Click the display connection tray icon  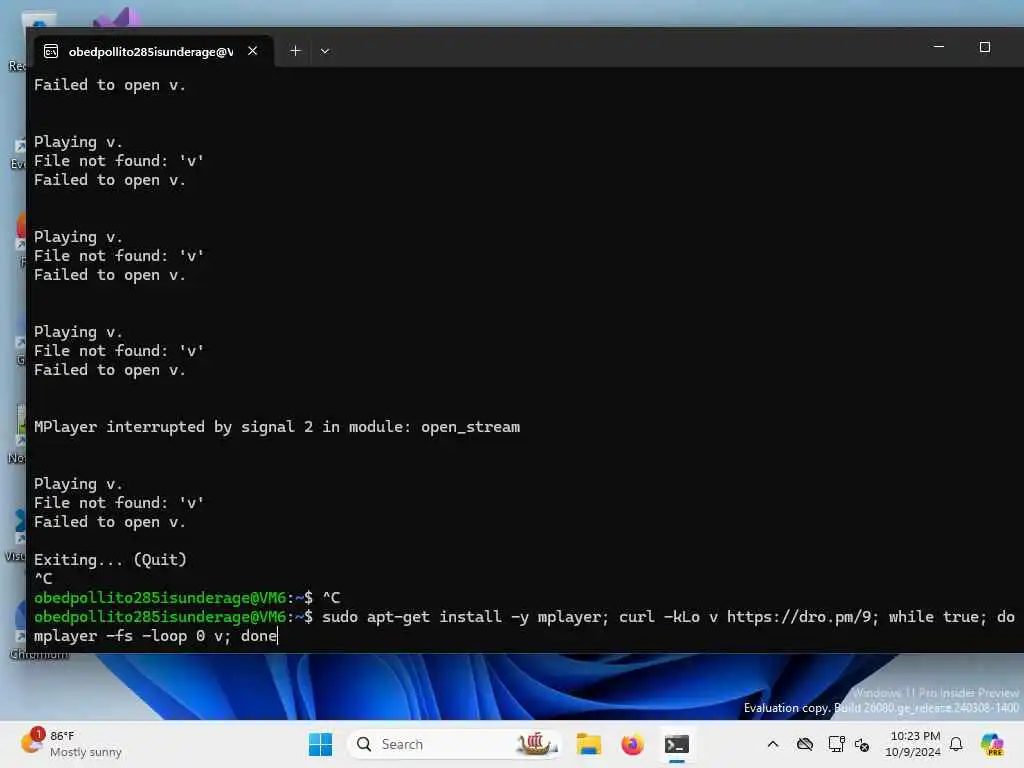click(x=836, y=744)
